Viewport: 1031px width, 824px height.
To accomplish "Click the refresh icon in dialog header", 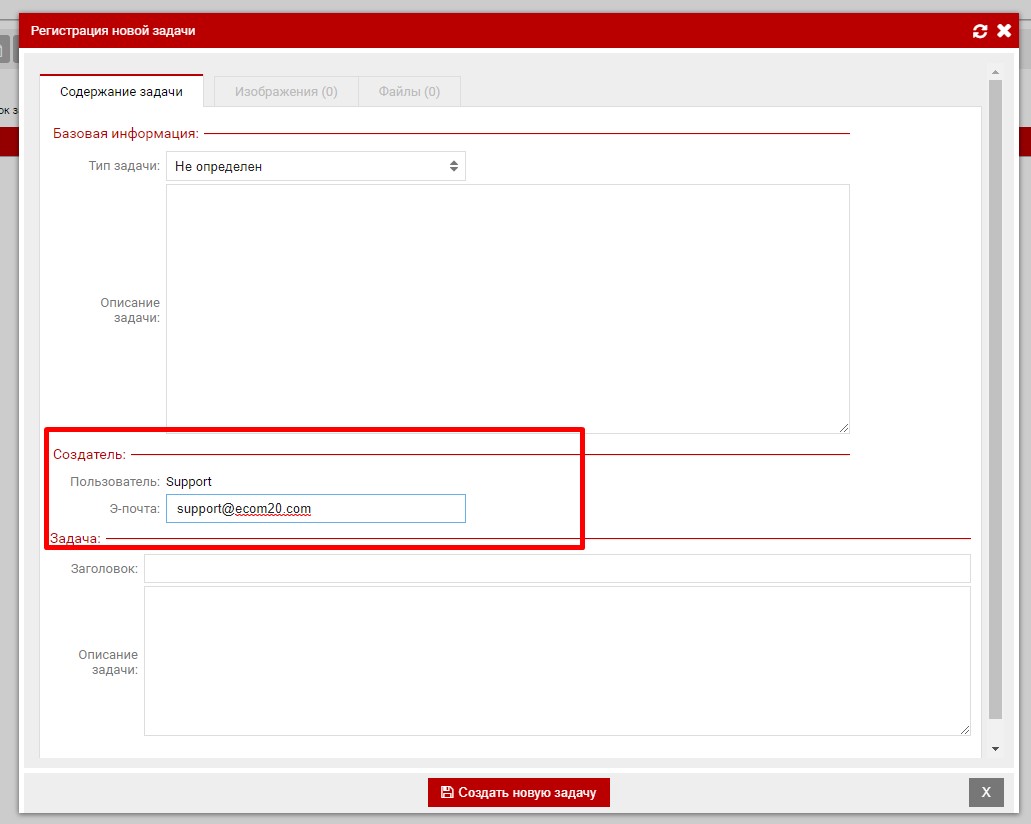I will tap(980, 31).
